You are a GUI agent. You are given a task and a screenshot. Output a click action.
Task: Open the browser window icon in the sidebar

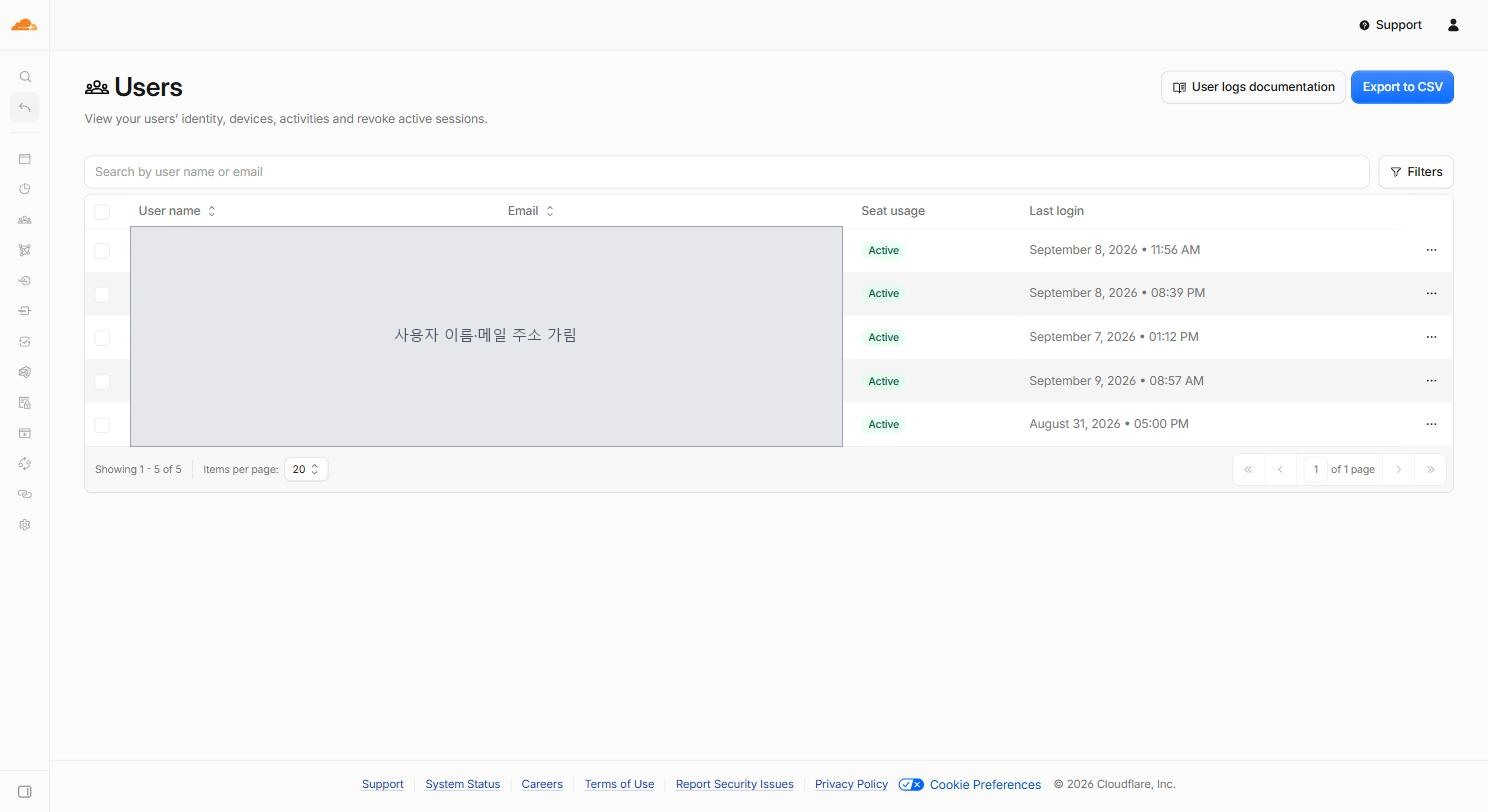25,159
